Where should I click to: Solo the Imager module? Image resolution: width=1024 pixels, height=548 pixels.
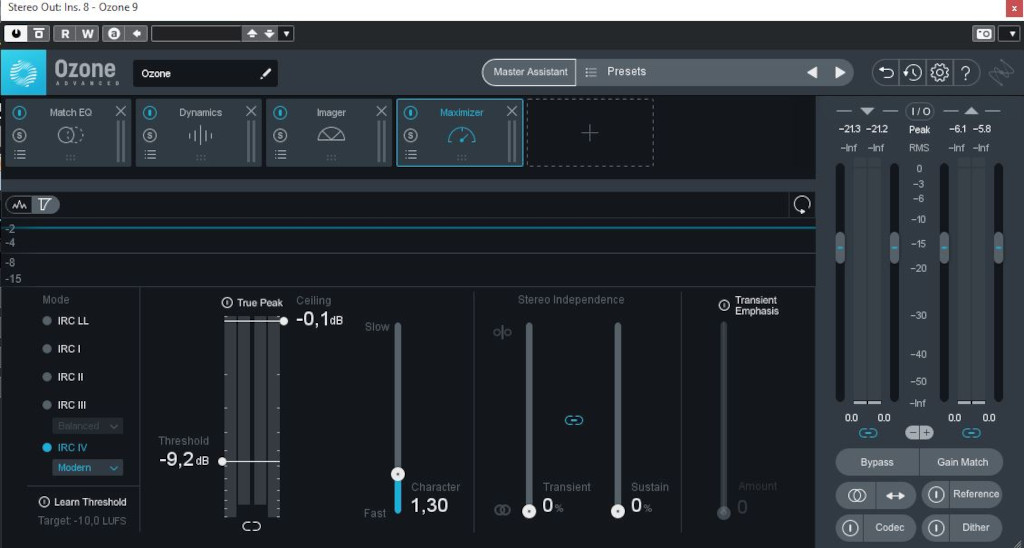[x=280, y=135]
